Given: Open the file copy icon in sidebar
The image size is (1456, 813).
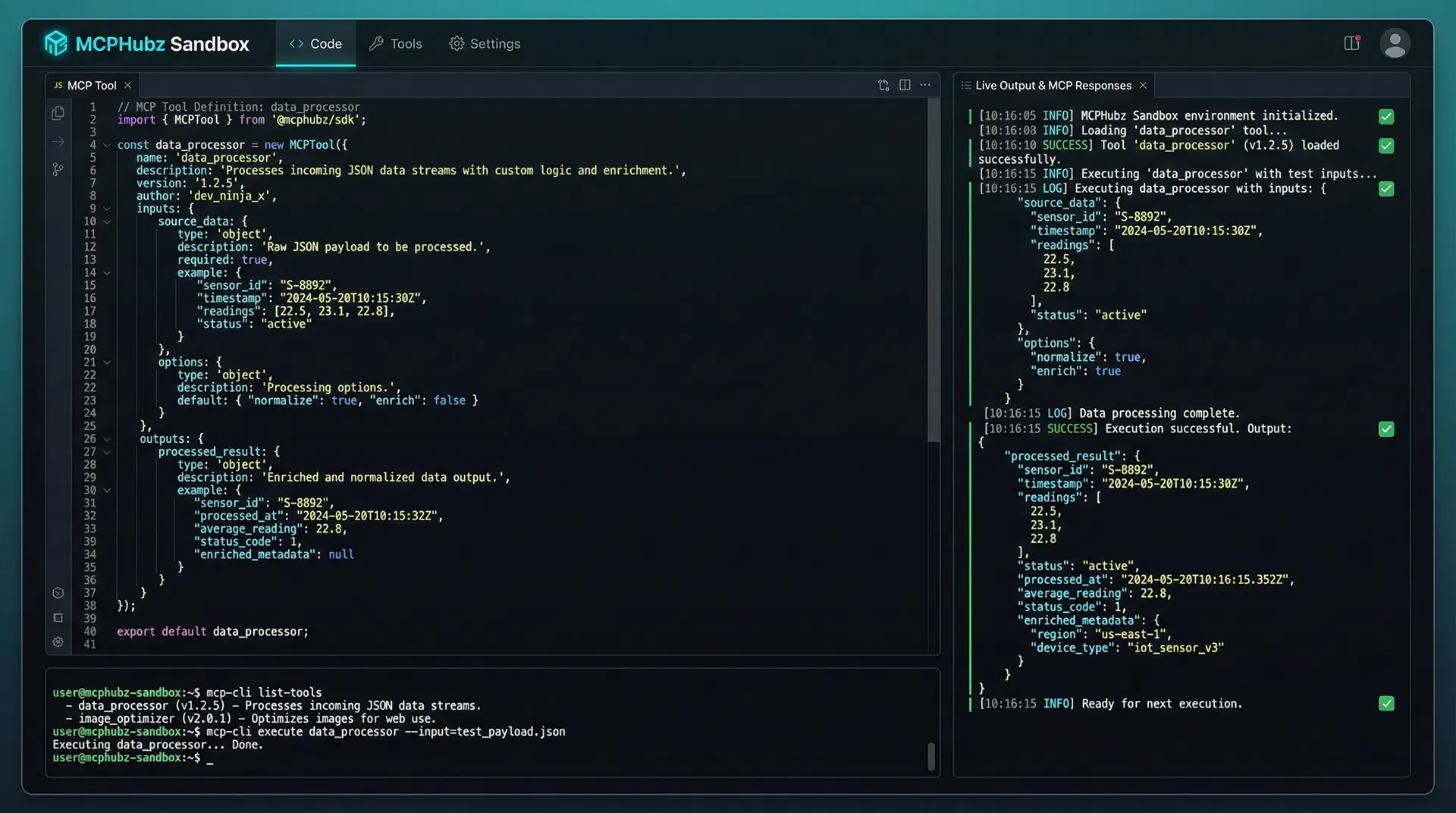Looking at the screenshot, I should click(58, 113).
